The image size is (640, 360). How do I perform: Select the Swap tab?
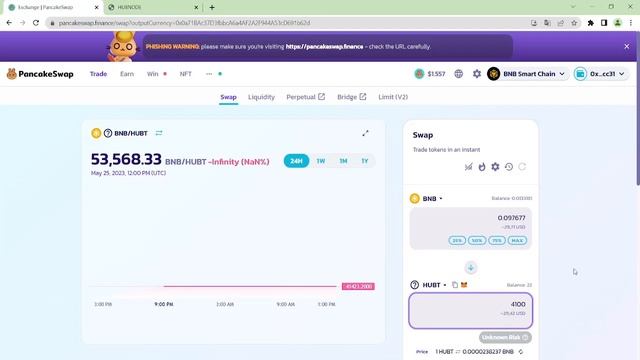point(228,97)
